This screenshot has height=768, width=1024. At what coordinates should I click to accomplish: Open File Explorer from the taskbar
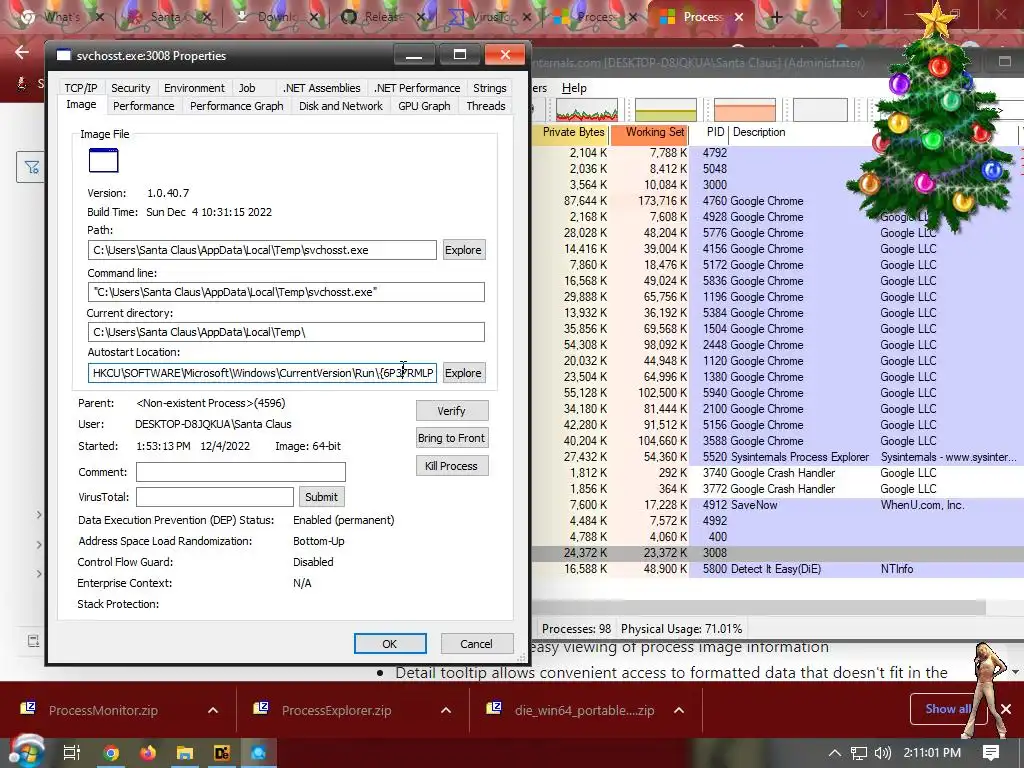(185, 753)
